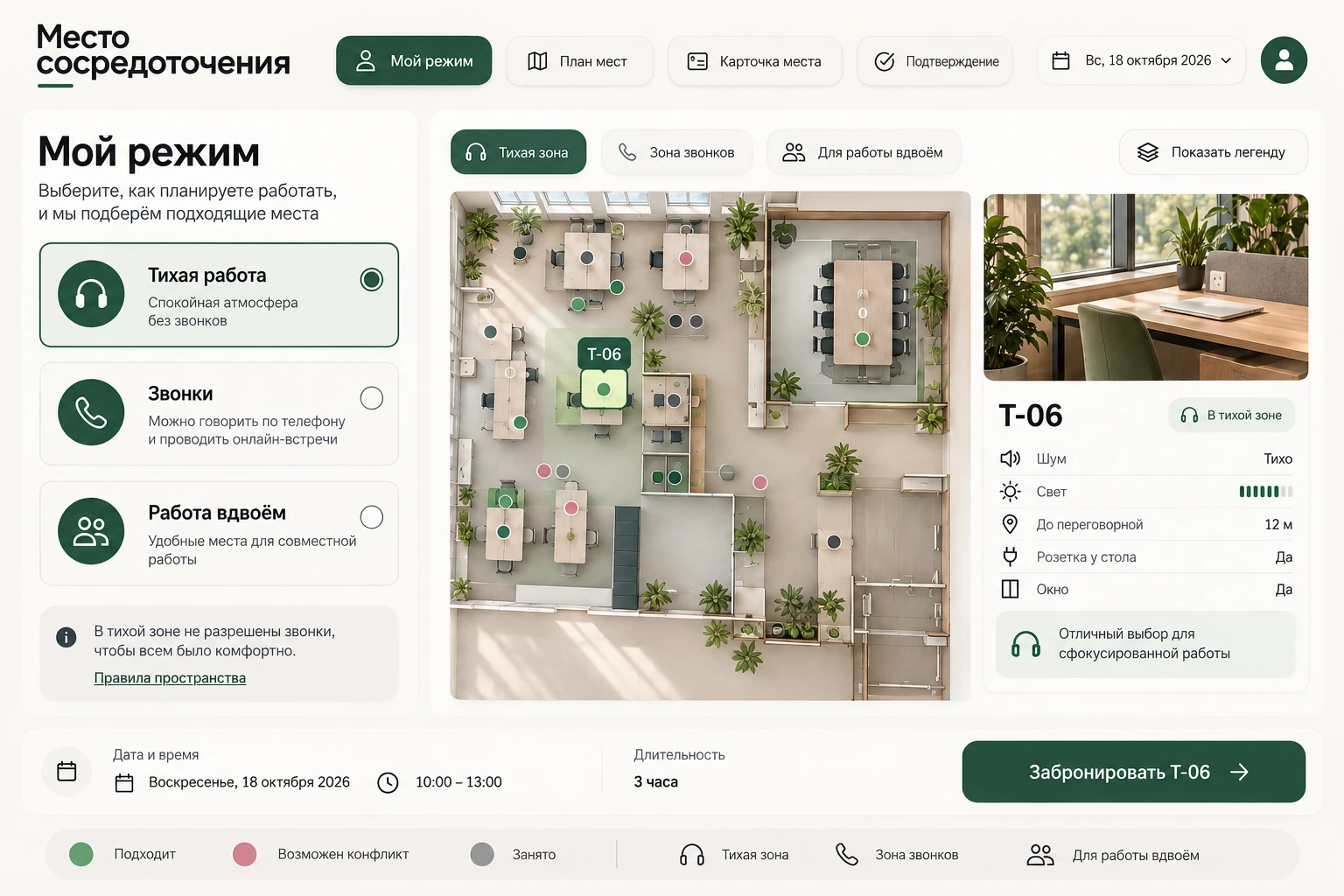This screenshot has width=1344, height=896.
Task: Click the headphones icon in Тихая зона filter
Action: [x=476, y=152]
